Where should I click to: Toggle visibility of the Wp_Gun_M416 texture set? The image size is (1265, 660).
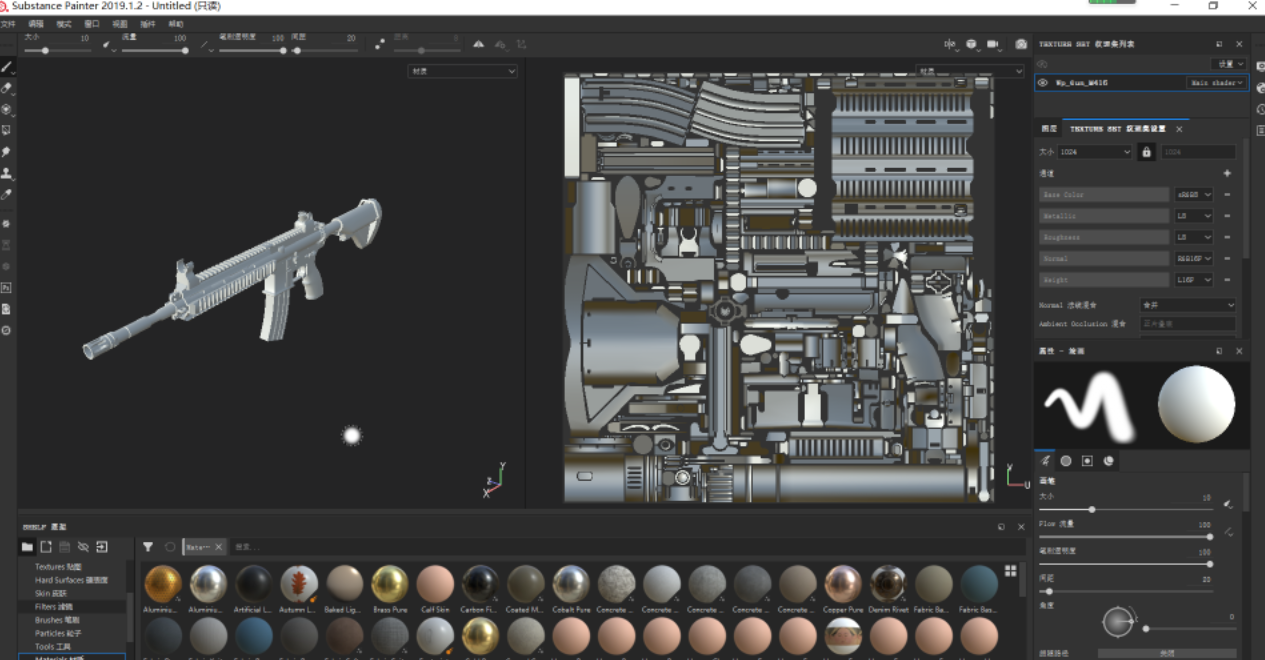(1042, 82)
